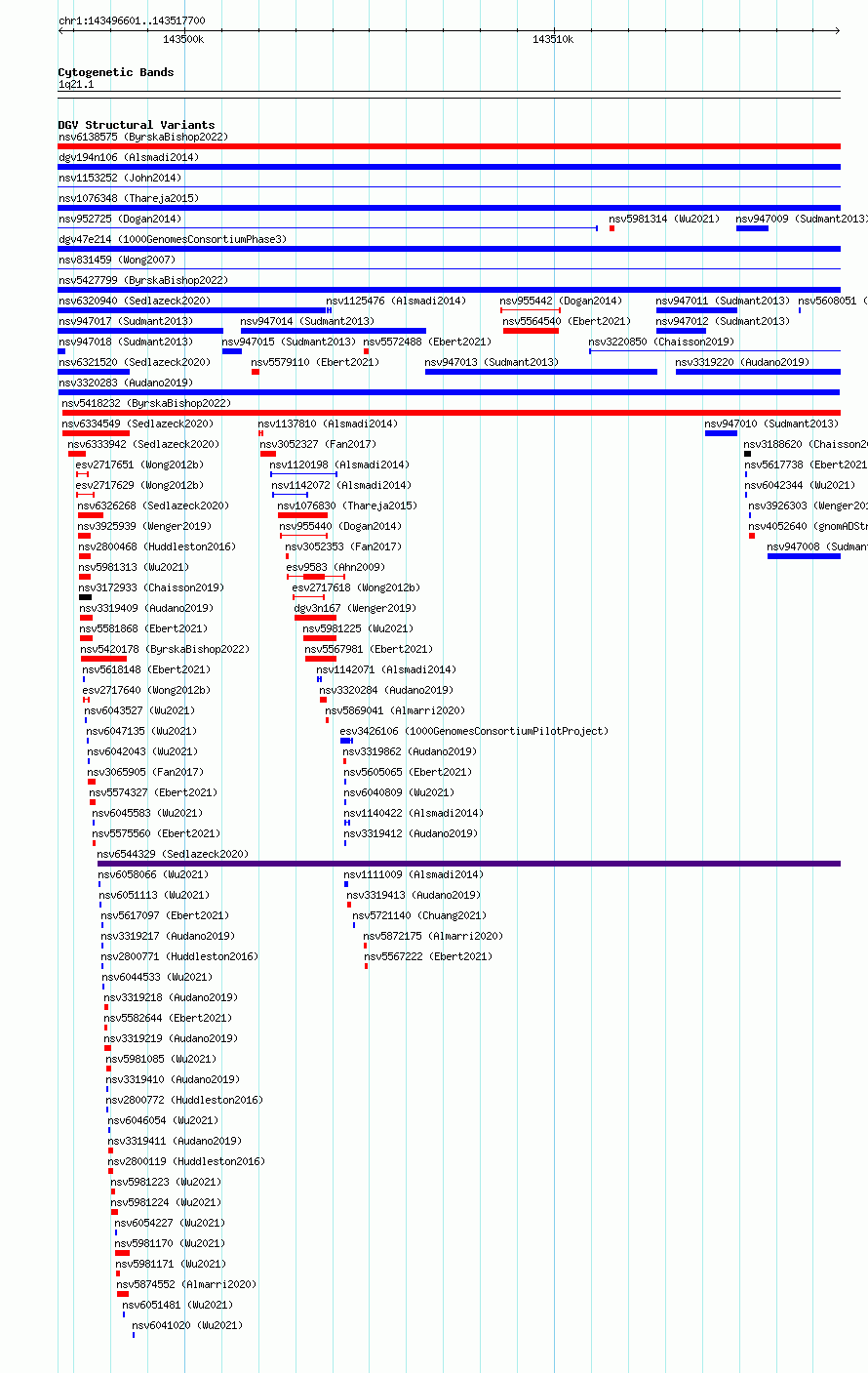Select nsv947018 (Sudmant2013) label
868x1373 pixels.
(x=126, y=342)
